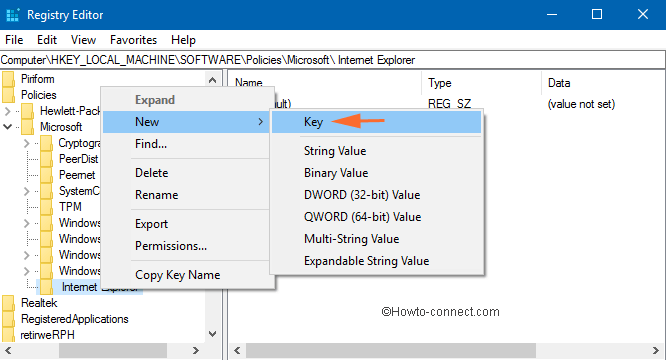The width and height of the screenshot is (666, 360).
Task: Open the View menu
Action: (83, 40)
